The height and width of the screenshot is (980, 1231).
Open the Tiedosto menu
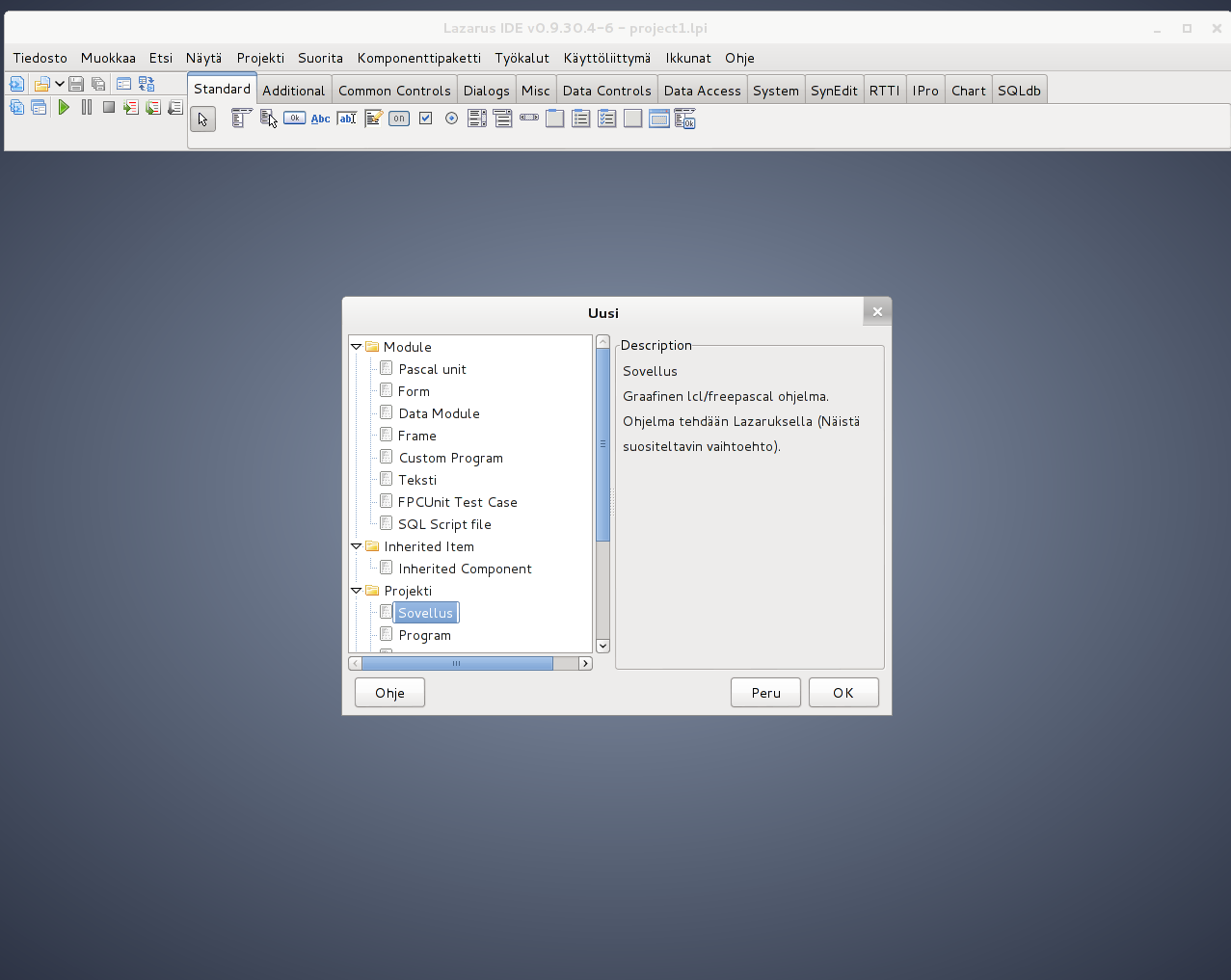pos(40,58)
